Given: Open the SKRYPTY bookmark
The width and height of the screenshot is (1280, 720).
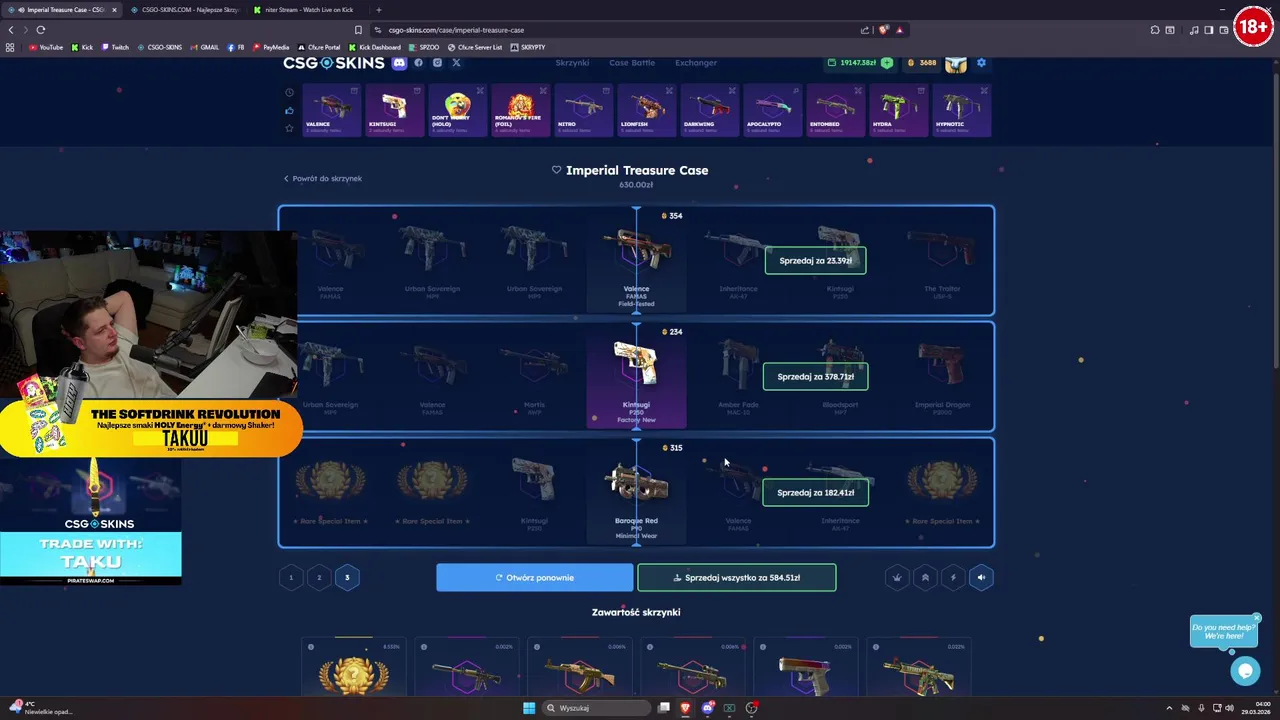Looking at the screenshot, I should 528,47.
